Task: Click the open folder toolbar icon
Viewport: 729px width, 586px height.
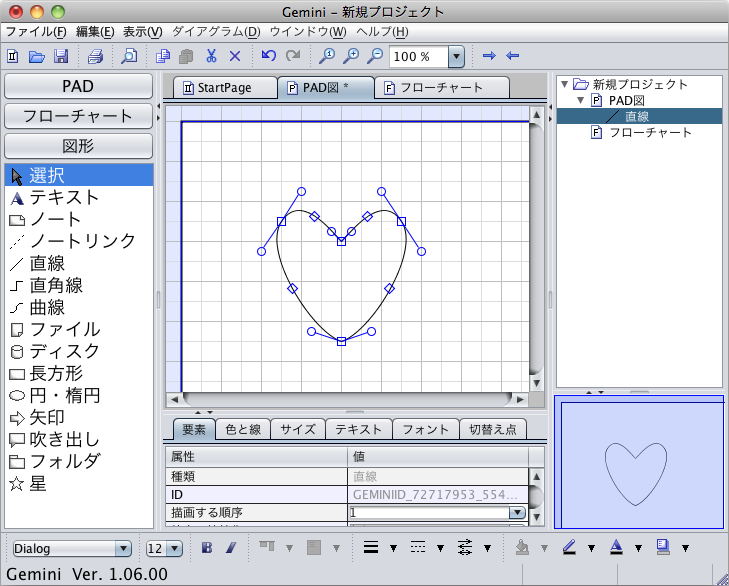Action: coord(37,56)
